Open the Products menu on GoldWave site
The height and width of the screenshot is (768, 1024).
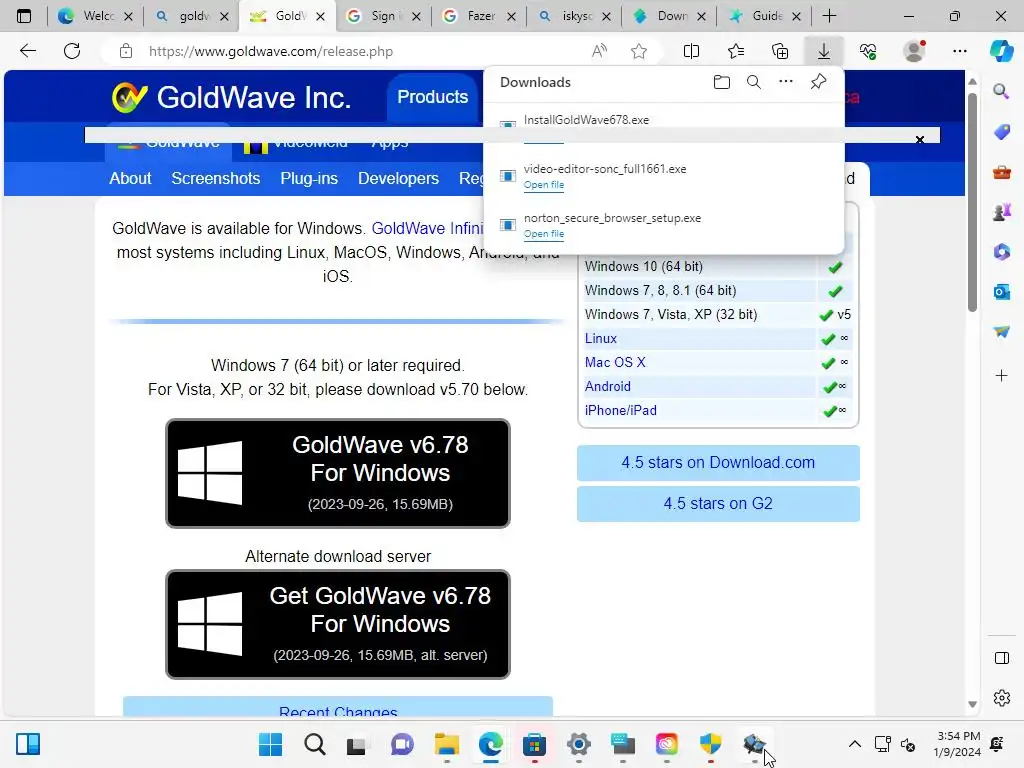[x=432, y=97]
